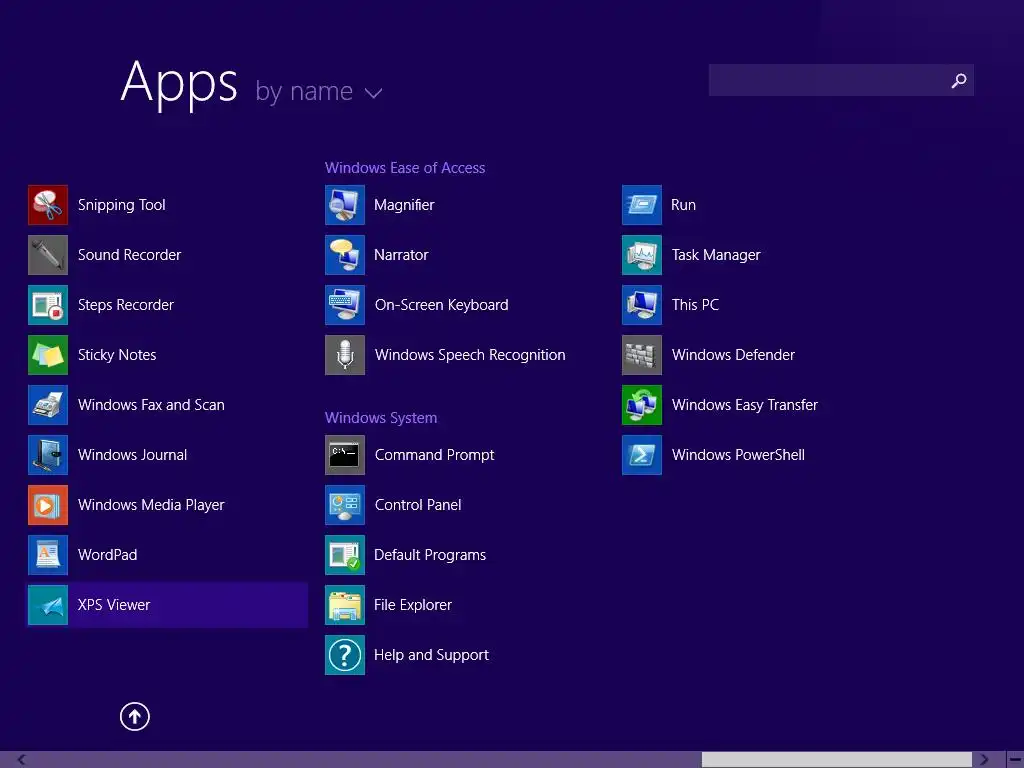The image size is (1024, 768).
Task: Click the 'Windows Media Player' label
Action: [151, 505]
